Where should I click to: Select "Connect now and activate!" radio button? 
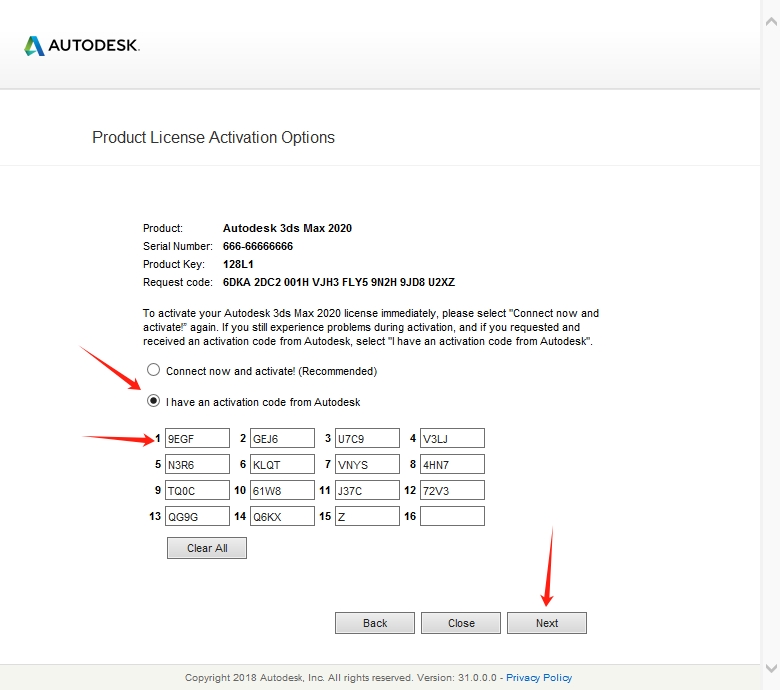click(x=154, y=370)
